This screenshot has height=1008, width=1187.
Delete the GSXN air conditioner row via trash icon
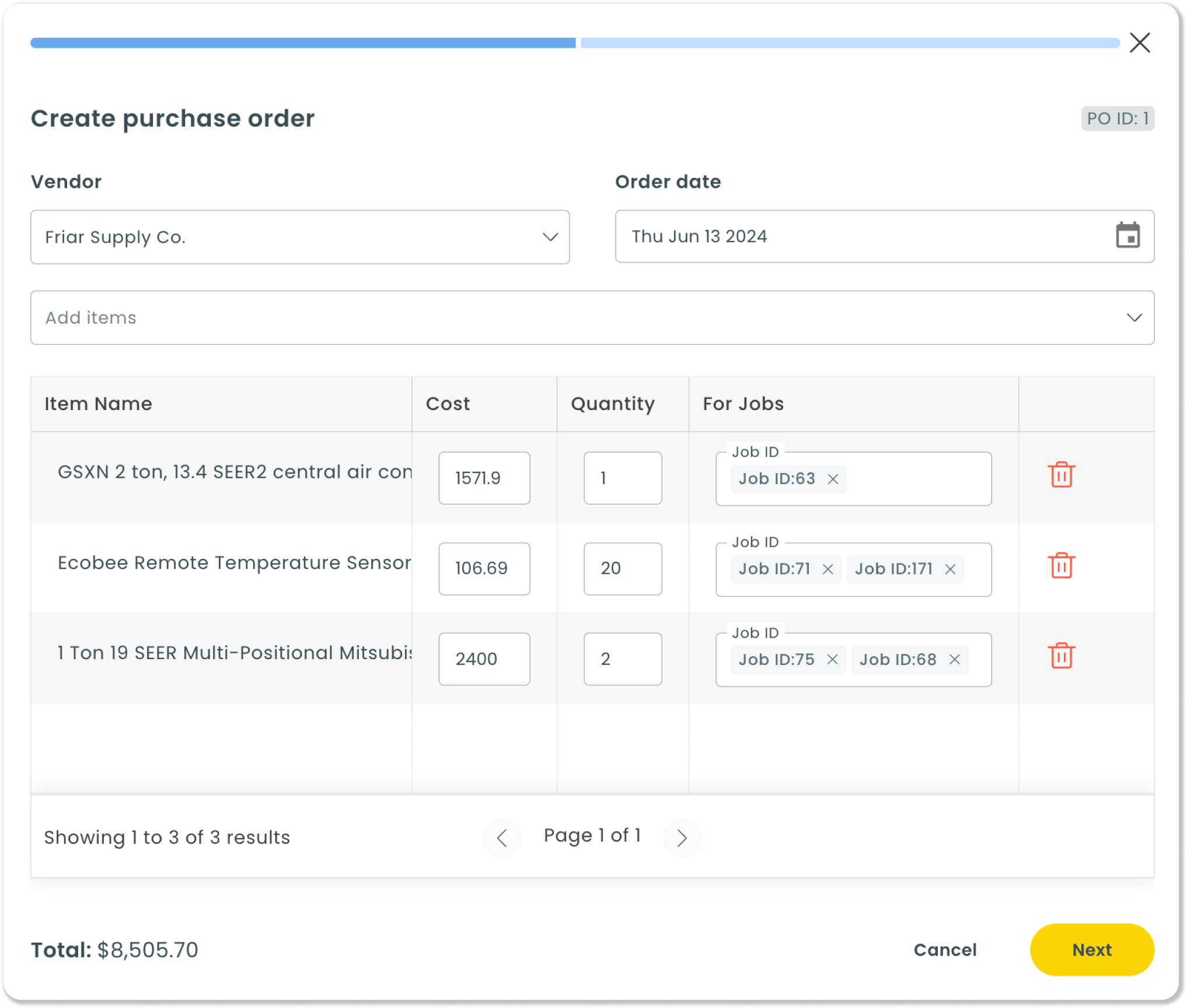tap(1061, 476)
